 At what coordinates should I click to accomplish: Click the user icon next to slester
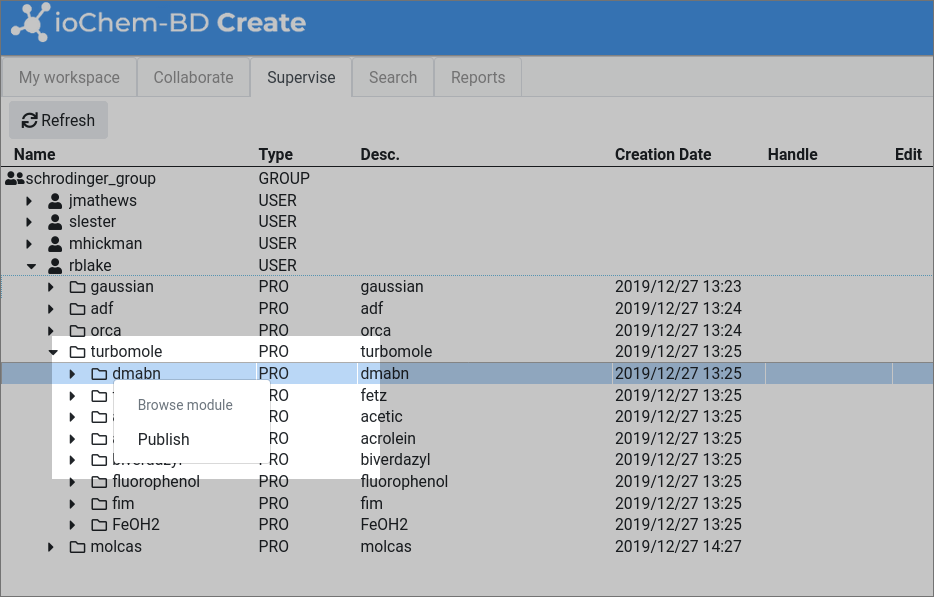point(55,221)
